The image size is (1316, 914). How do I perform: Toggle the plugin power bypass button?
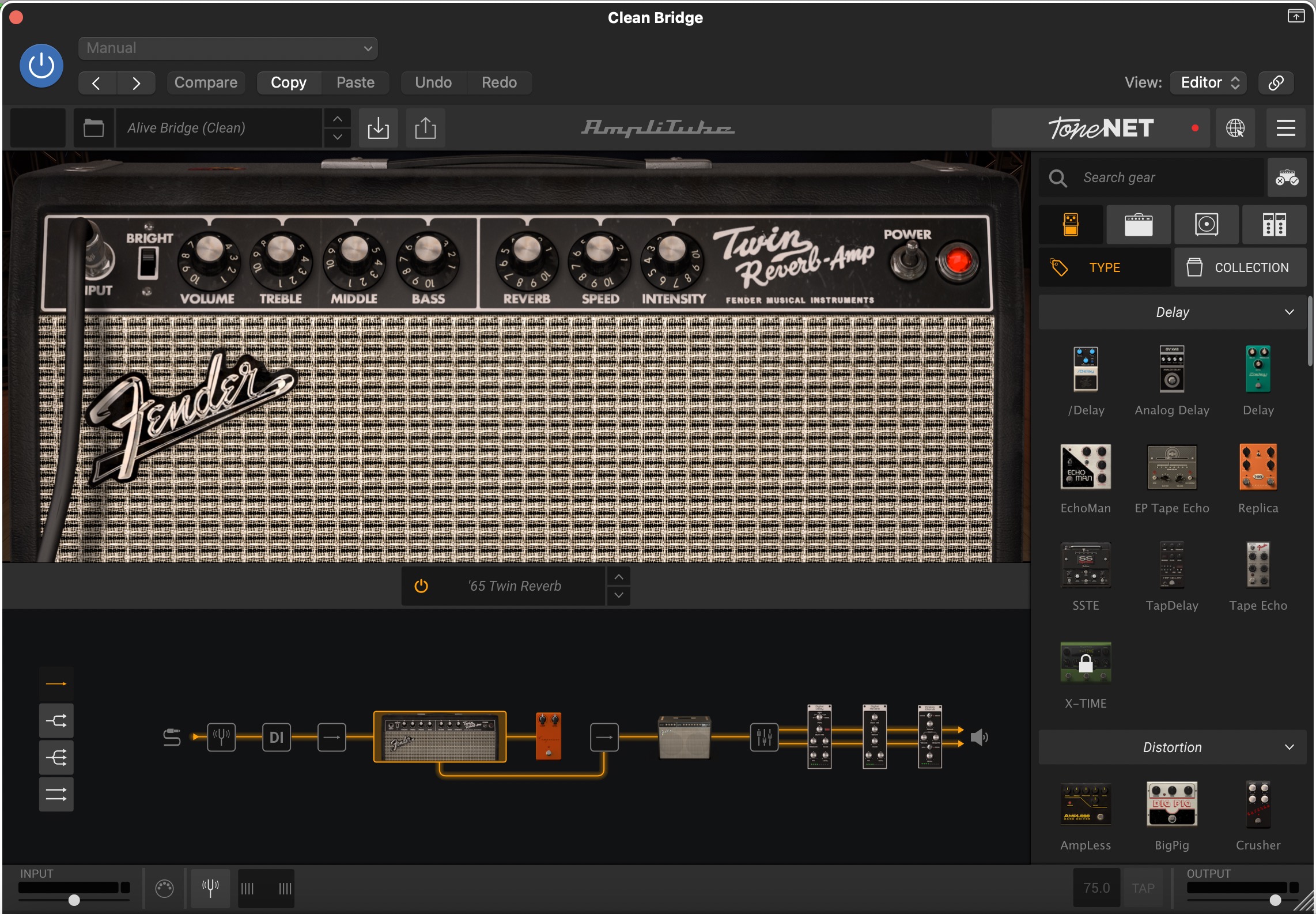[x=41, y=66]
